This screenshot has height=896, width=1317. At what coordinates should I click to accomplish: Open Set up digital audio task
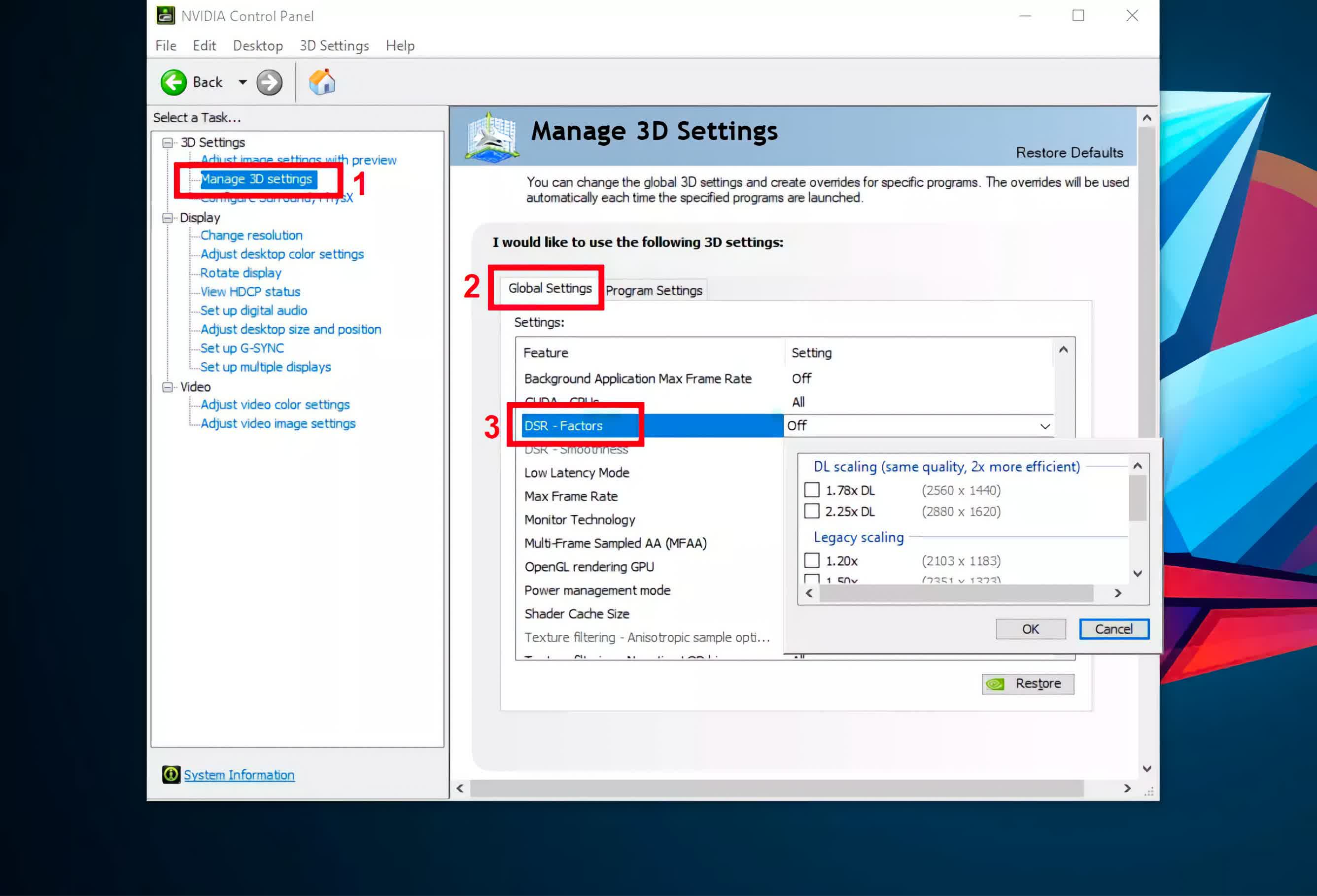tap(254, 310)
